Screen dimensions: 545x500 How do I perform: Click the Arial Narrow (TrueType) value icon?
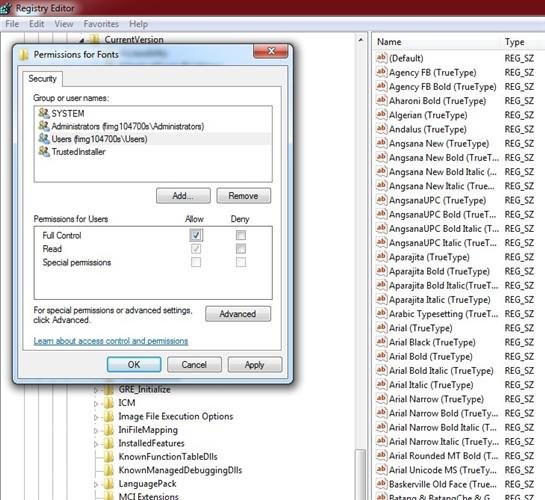click(x=381, y=399)
